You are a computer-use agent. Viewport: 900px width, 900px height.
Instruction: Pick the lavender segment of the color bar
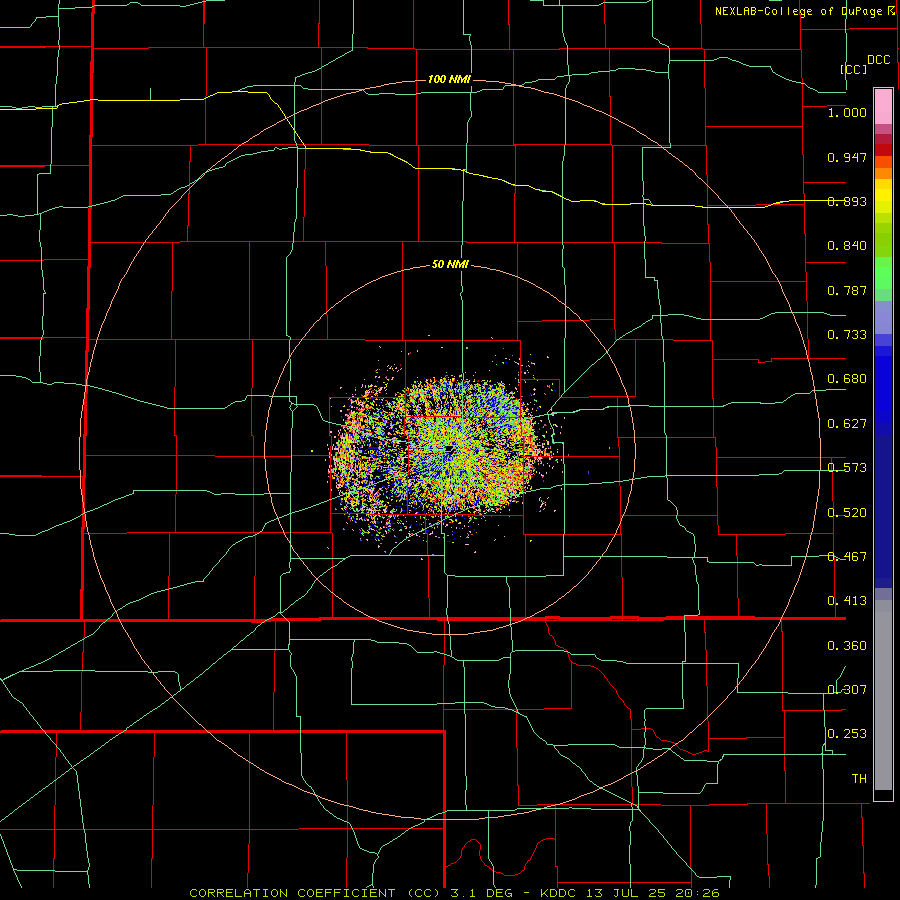(883, 317)
